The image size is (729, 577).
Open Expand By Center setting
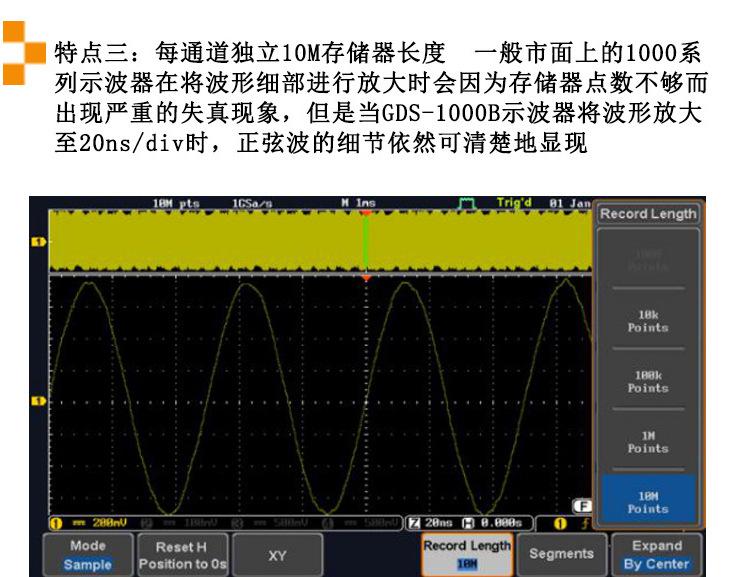(656, 555)
